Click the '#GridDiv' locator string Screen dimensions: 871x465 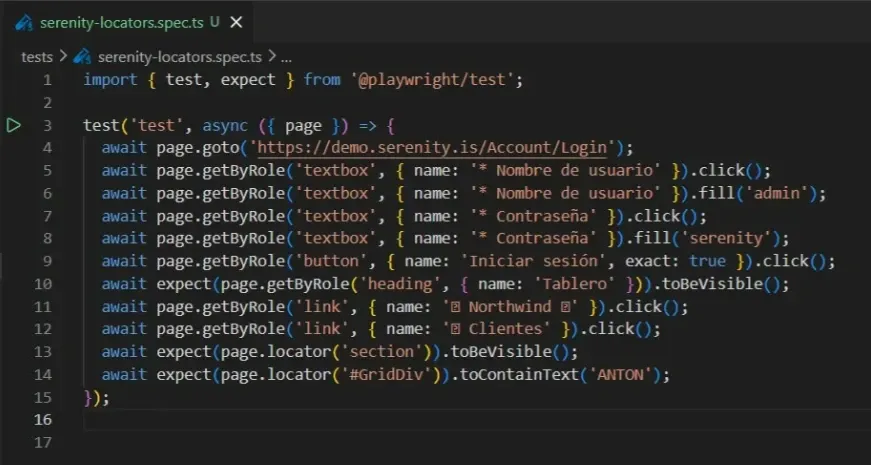tap(386, 374)
